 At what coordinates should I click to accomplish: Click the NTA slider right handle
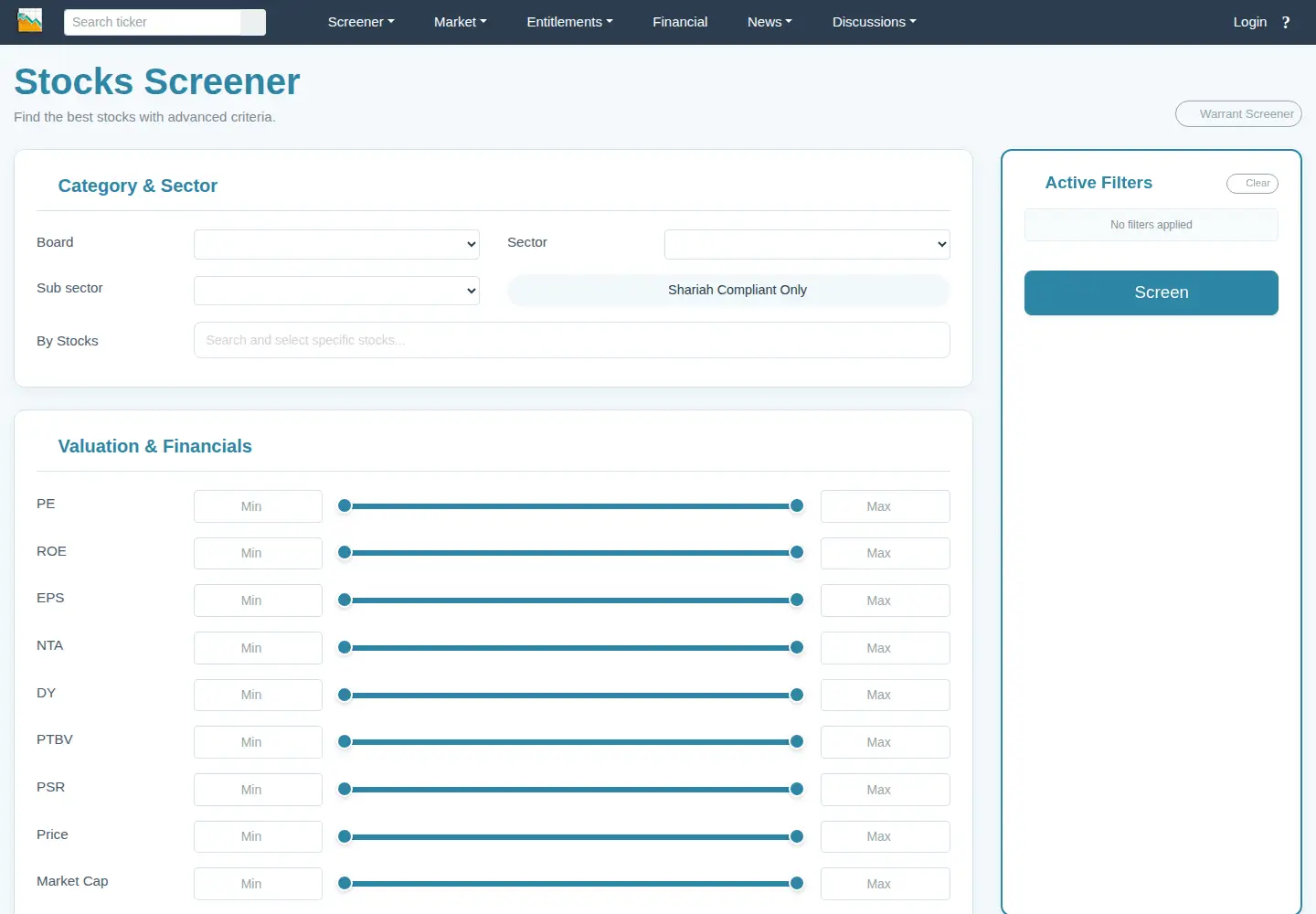tap(797, 647)
